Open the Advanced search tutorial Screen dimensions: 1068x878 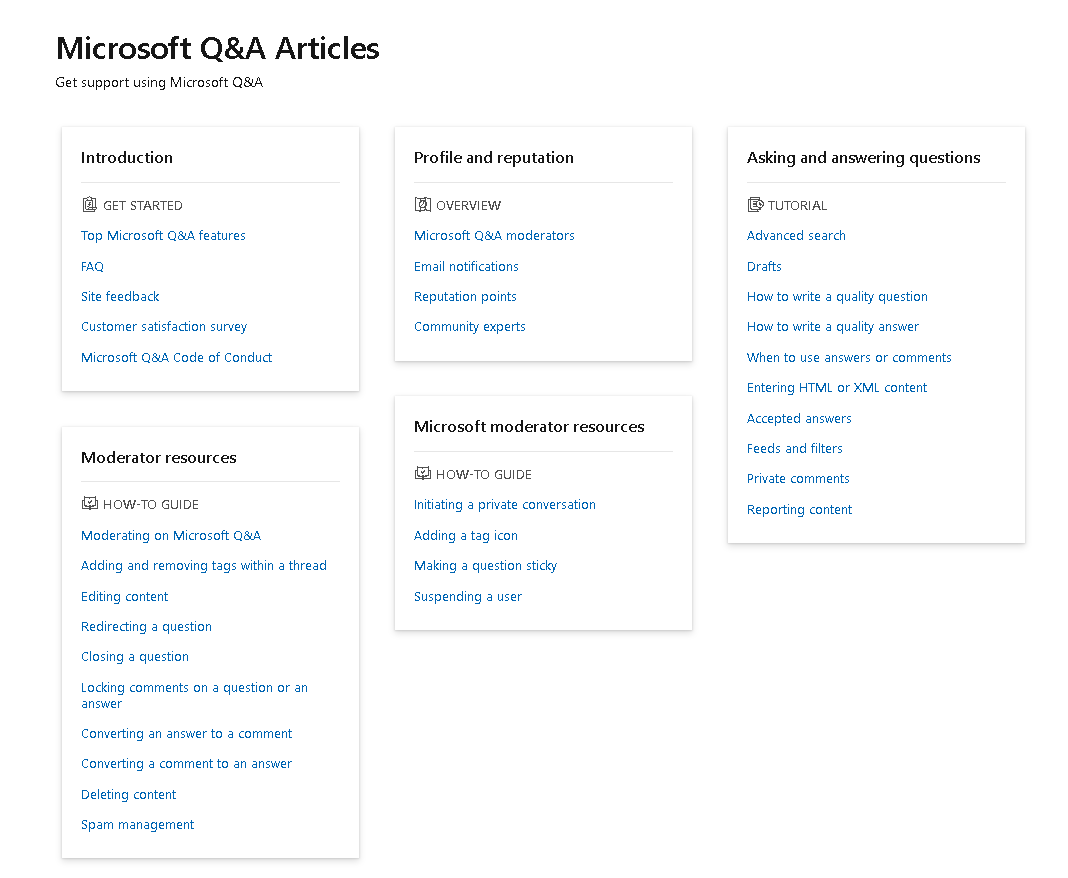click(x=796, y=236)
